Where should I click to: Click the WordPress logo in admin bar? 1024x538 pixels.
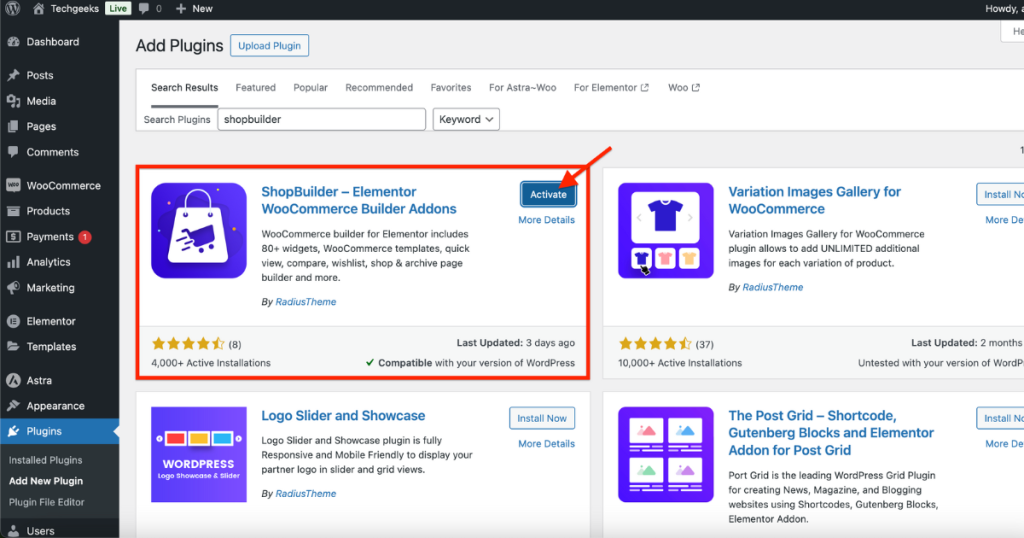12,8
